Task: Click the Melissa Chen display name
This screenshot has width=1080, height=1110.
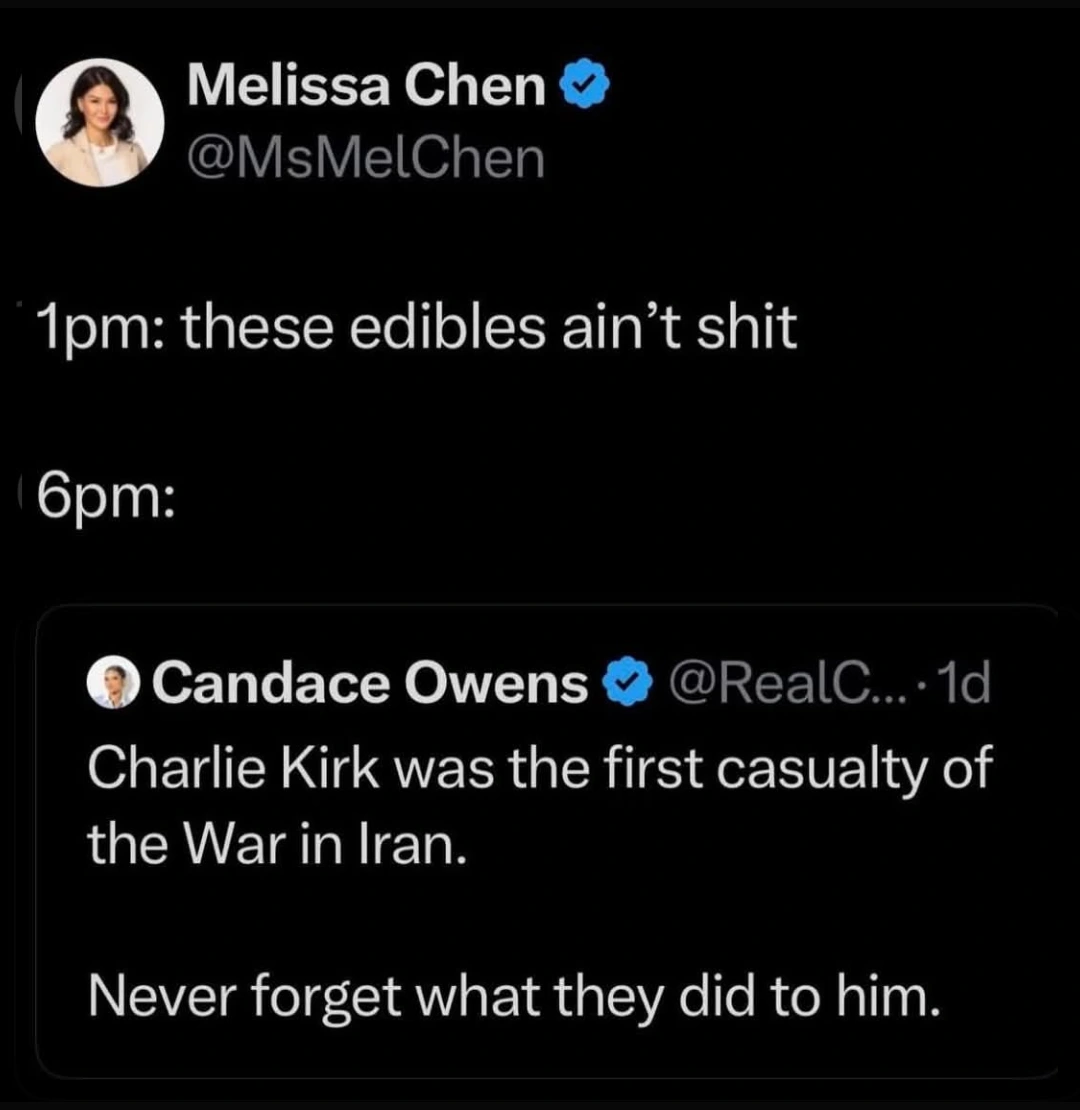Action: pos(366,90)
